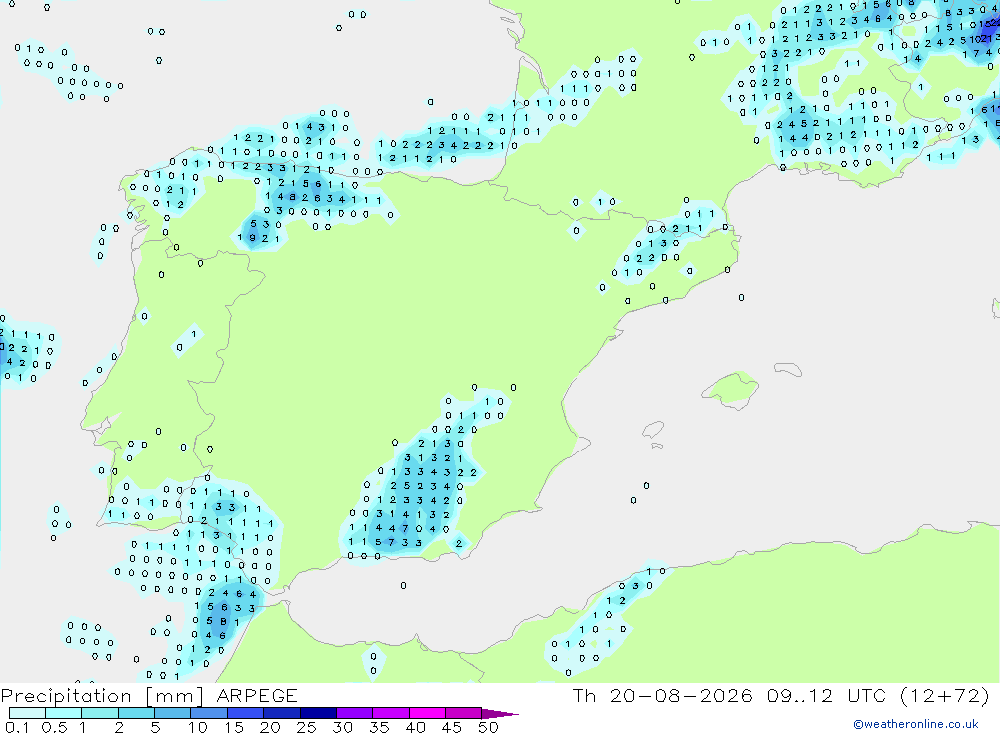This screenshot has width=1000, height=733.
Task: Click the '25' legend scale label
Action: [307, 727]
